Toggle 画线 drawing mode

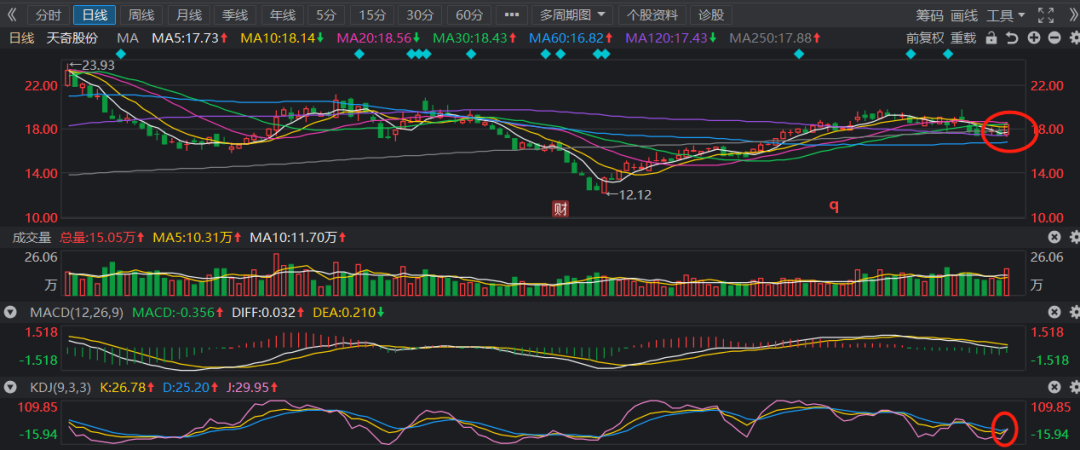964,15
